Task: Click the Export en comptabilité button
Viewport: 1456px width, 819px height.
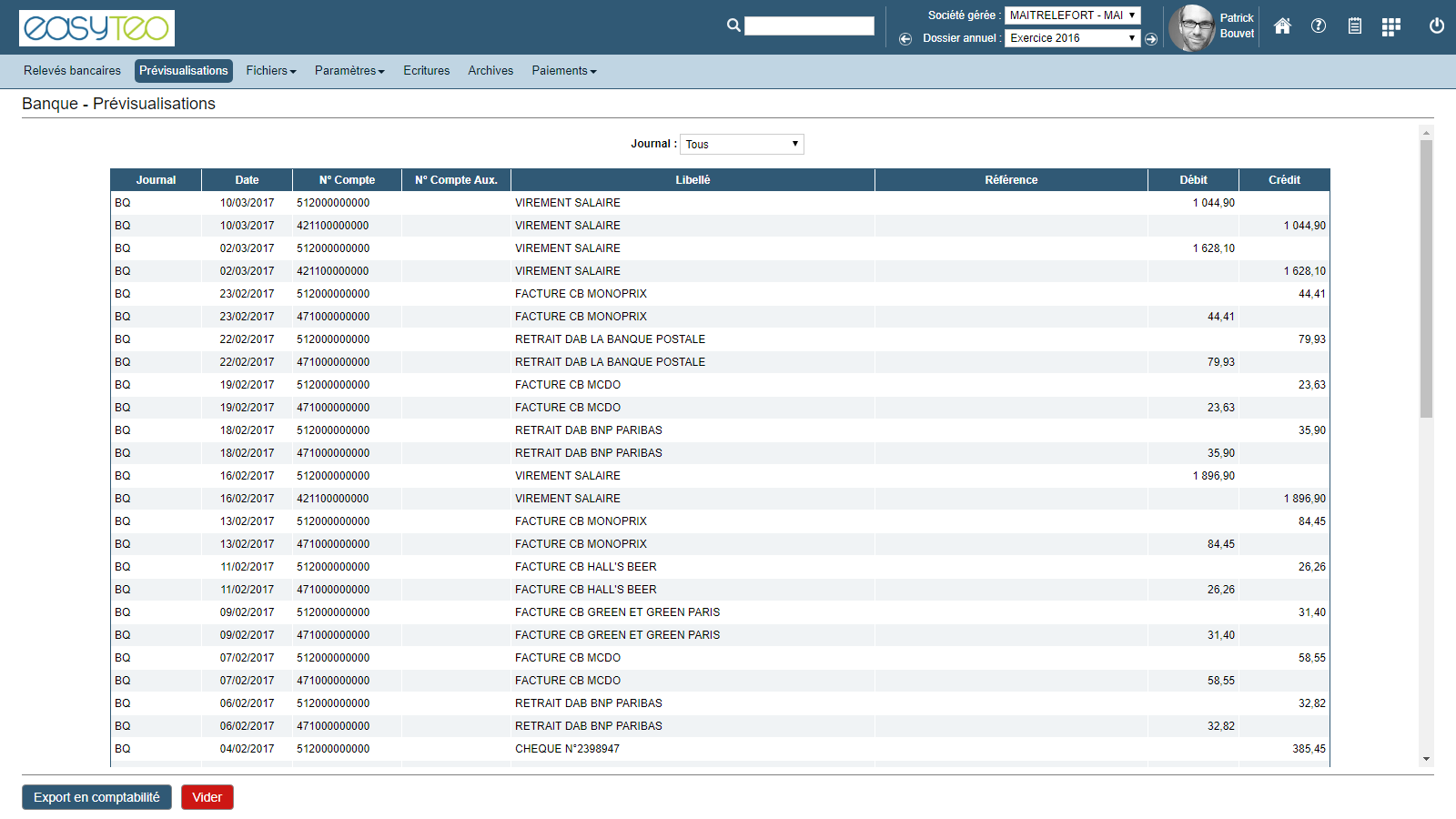Action: 96,797
